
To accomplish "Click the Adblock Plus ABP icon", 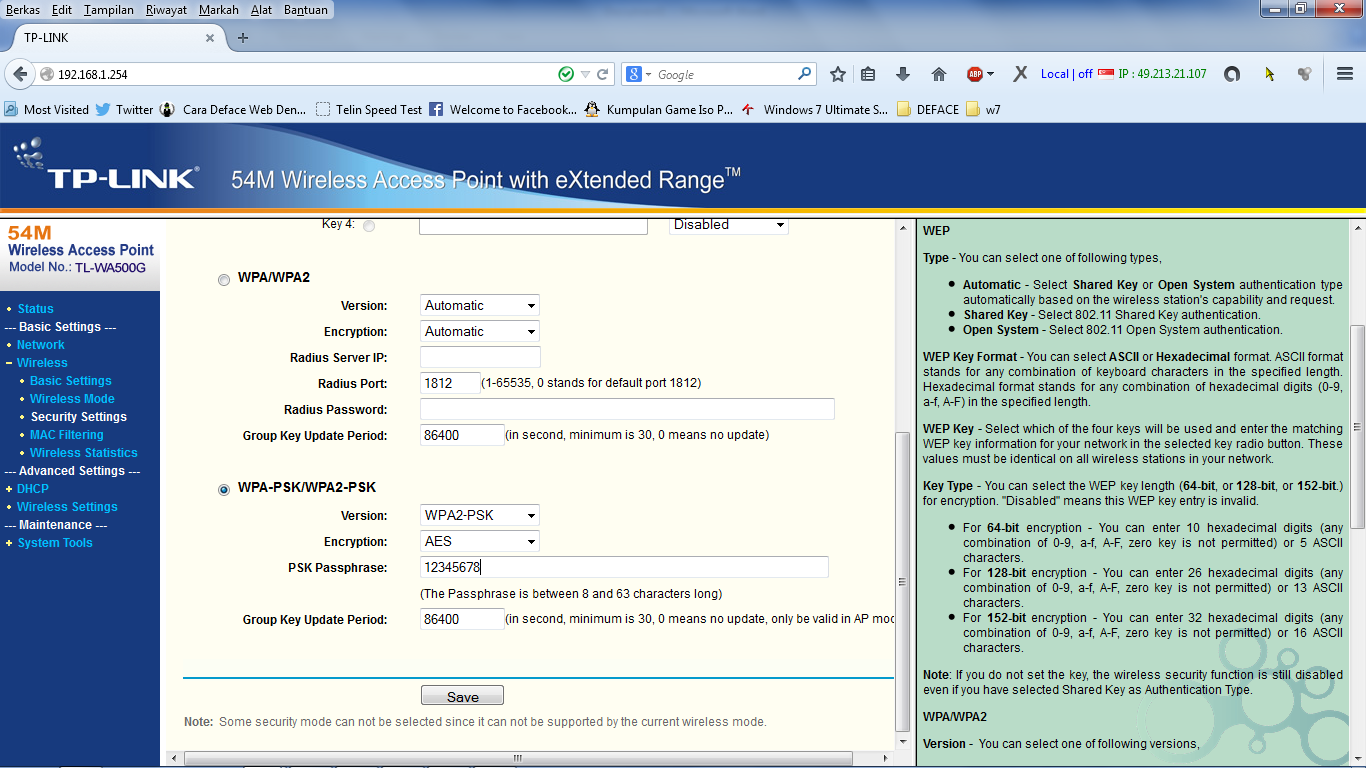I will pos(974,74).
